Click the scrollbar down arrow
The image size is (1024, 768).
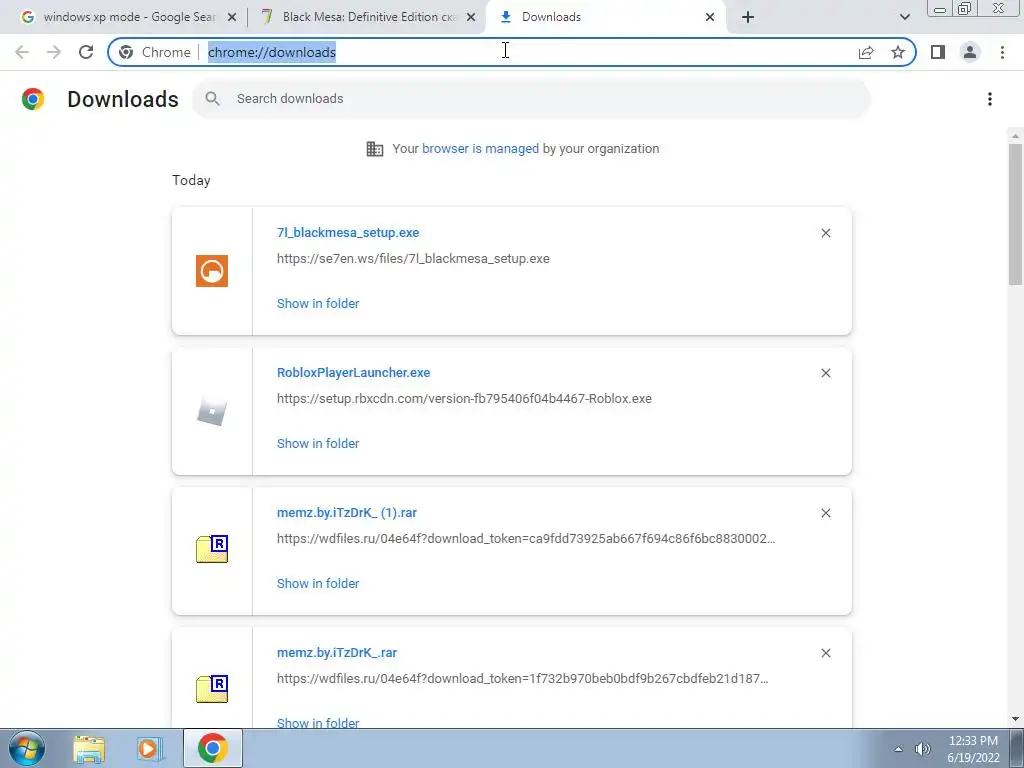pos(1015,719)
